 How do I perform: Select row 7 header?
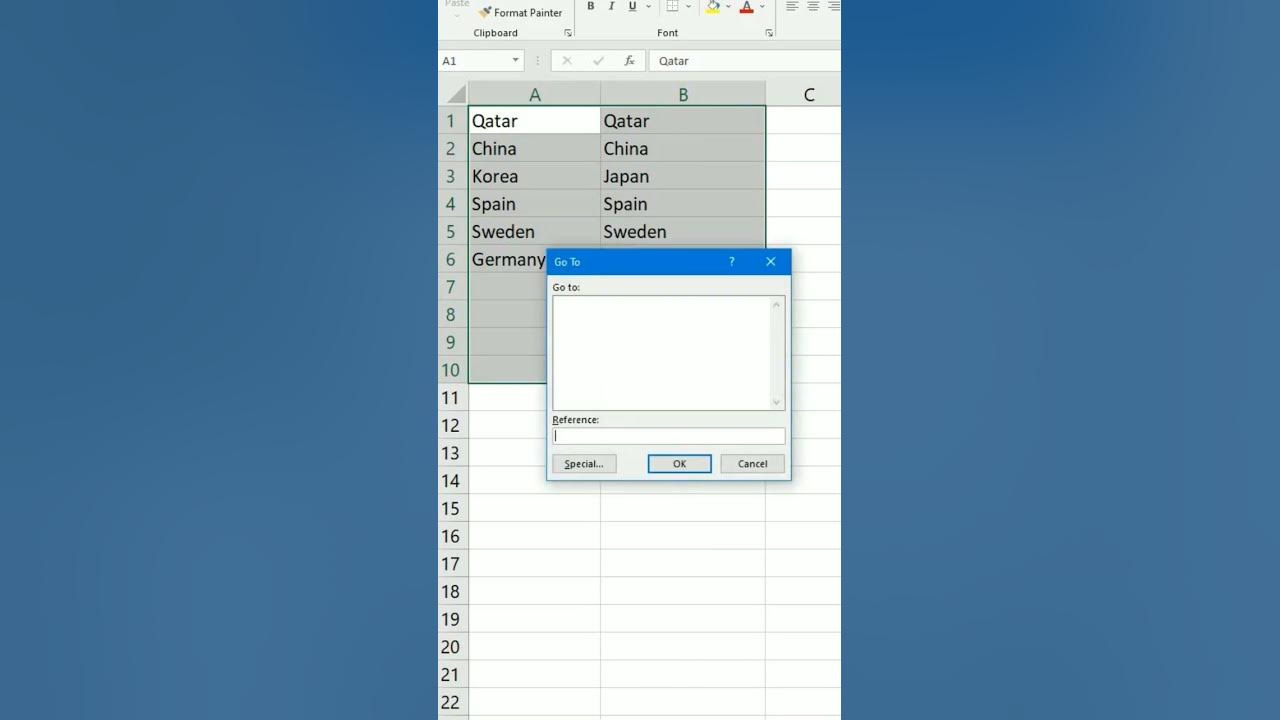451,287
